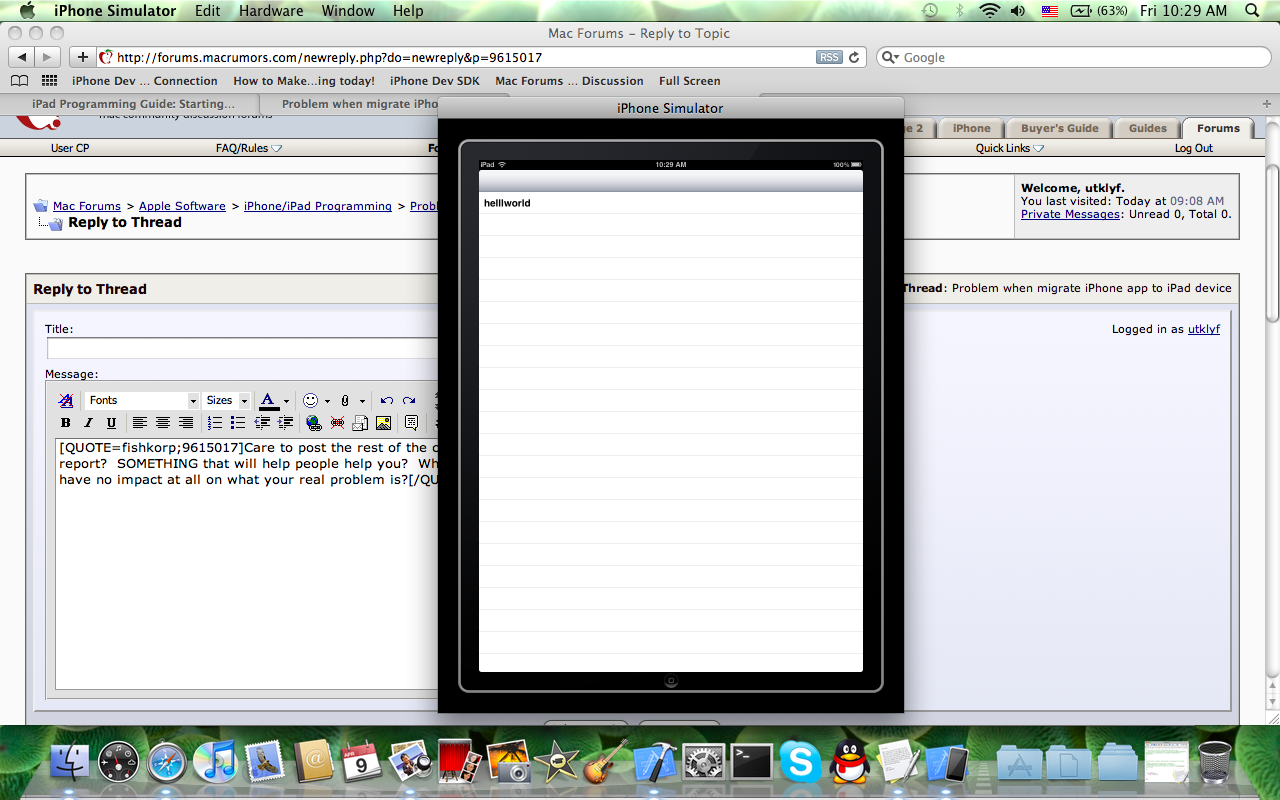The width and height of the screenshot is (1280, 800).
Task: Open utklyf username link
Action: click(1204, 329)
